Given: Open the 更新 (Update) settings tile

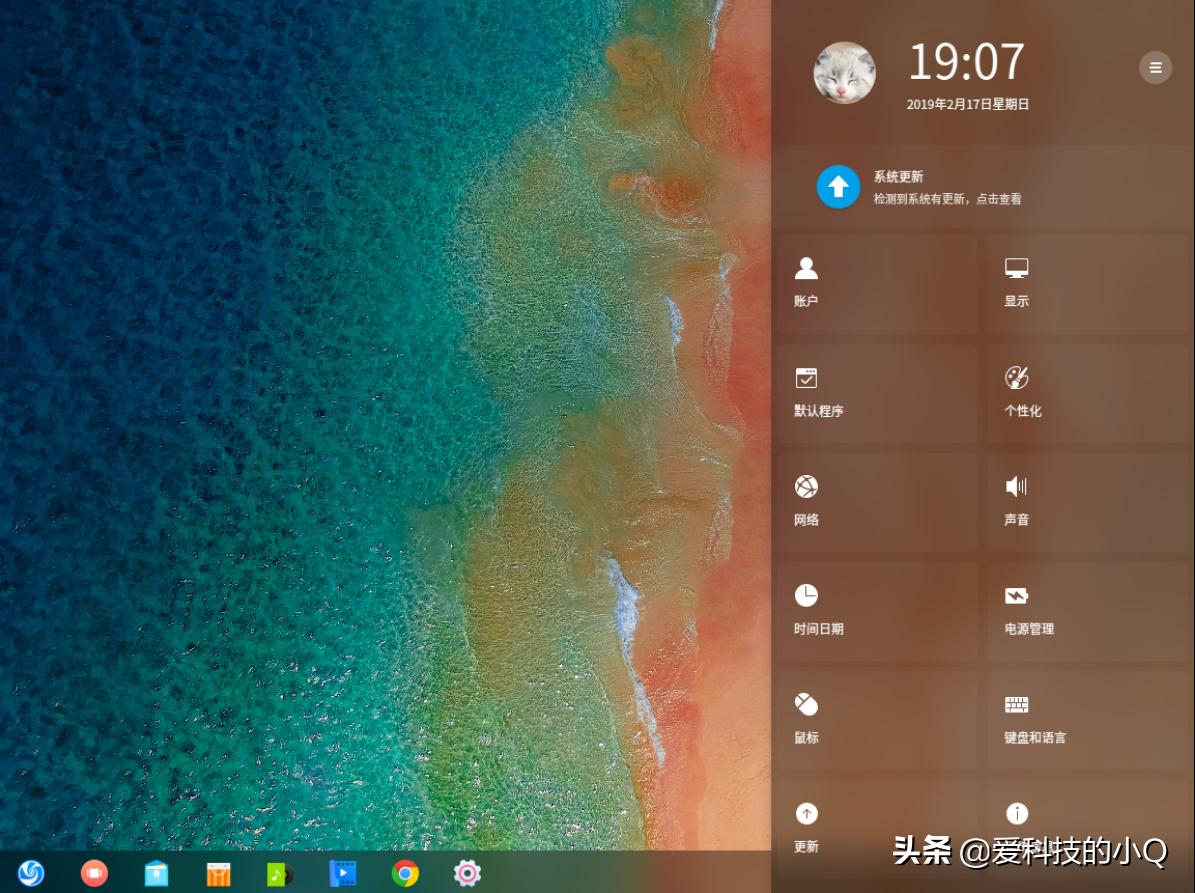Looking at the screenshot, I should tap(876, 827).
